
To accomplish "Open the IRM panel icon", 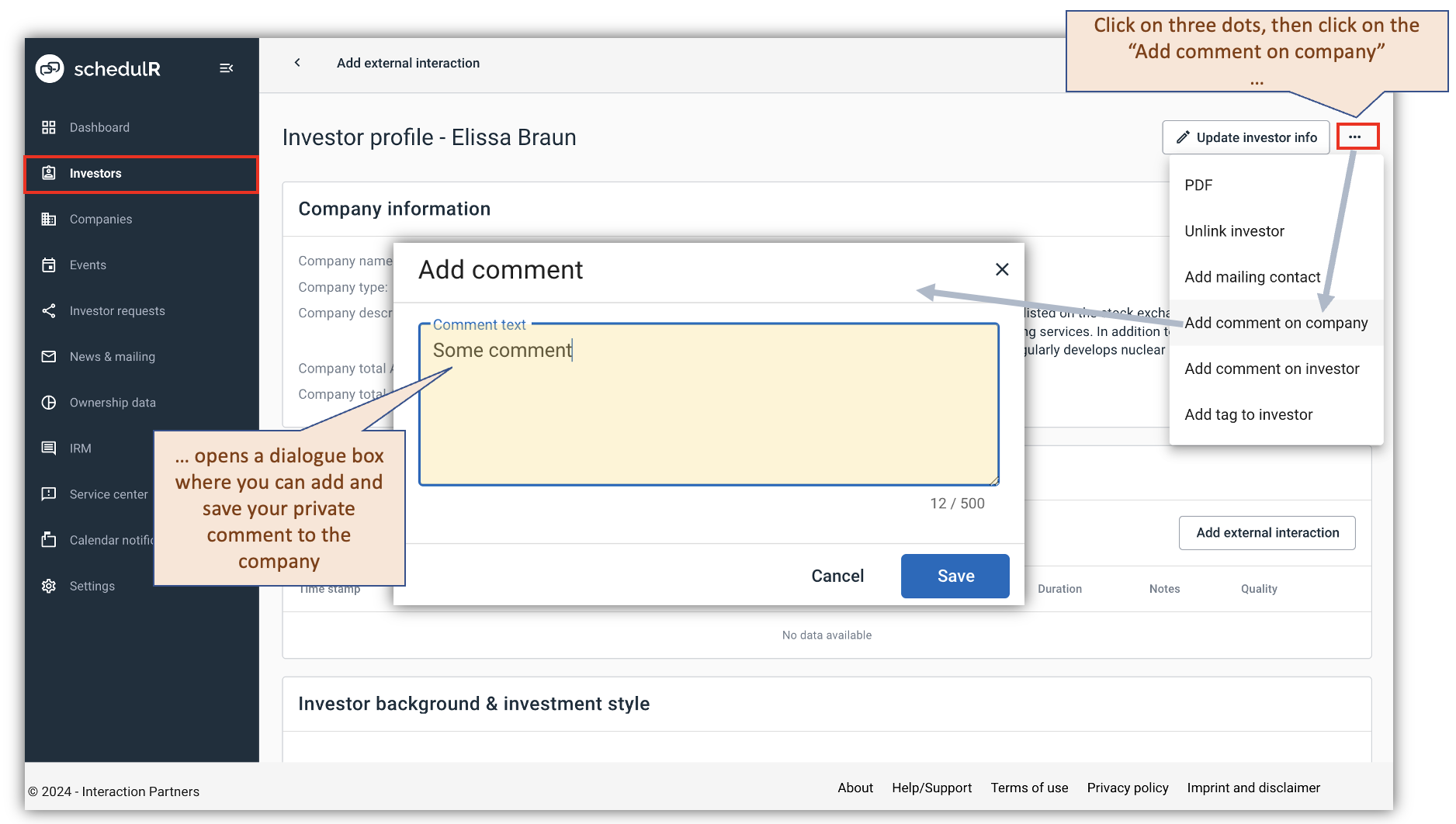I will click(48, 448).
